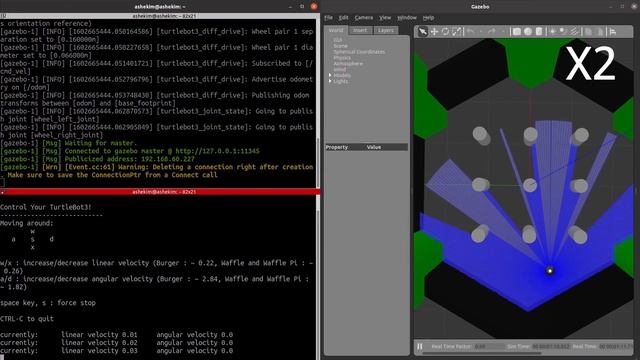Click the 'CTRL-C to quit' terminal line
This screenshot has height=360, width=640.
pos(27,319)
